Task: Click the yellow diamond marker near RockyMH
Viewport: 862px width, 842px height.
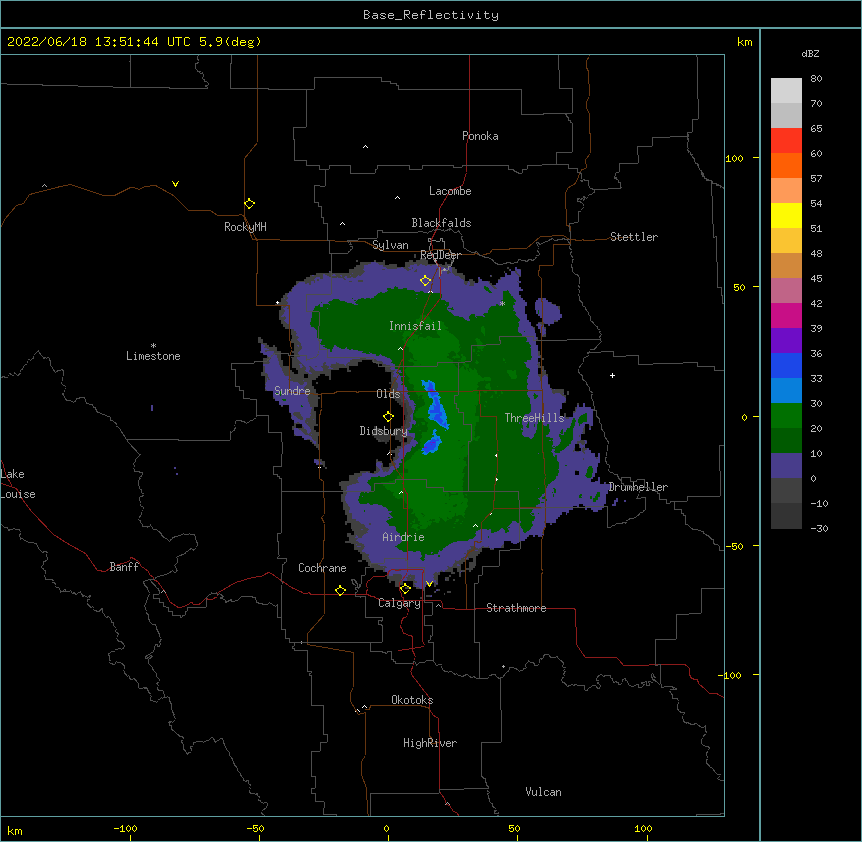Action: (x=249, y=203)
